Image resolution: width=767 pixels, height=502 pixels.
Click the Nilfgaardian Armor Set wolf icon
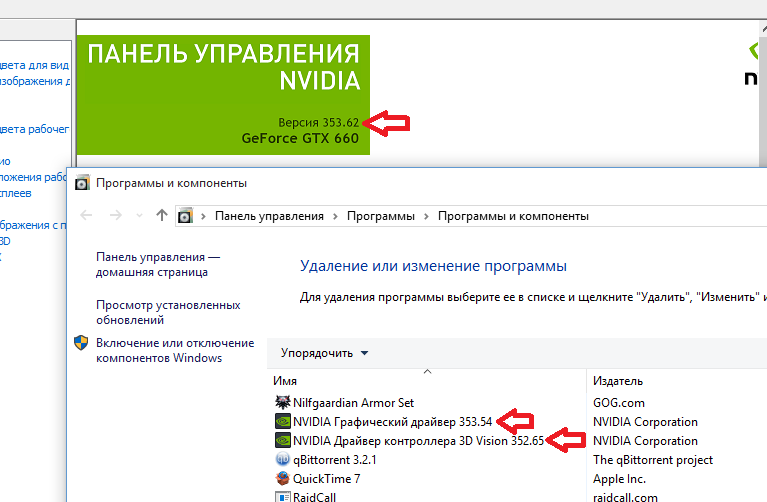(283, 402)
